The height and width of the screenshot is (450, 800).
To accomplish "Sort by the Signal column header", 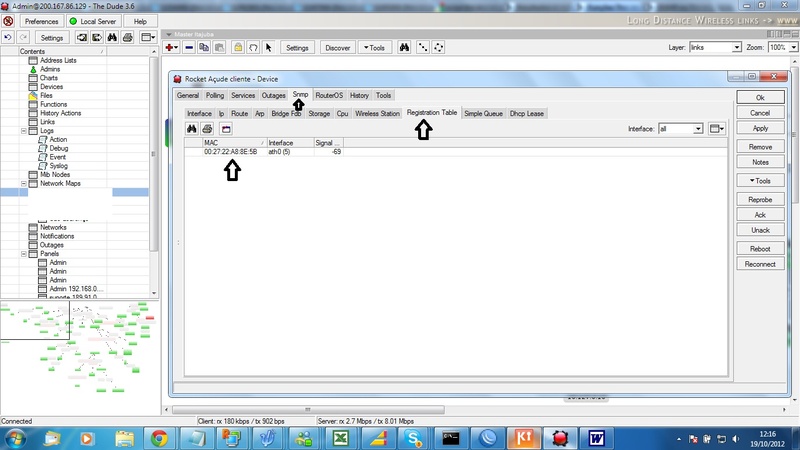I will (x=328, y=143).
